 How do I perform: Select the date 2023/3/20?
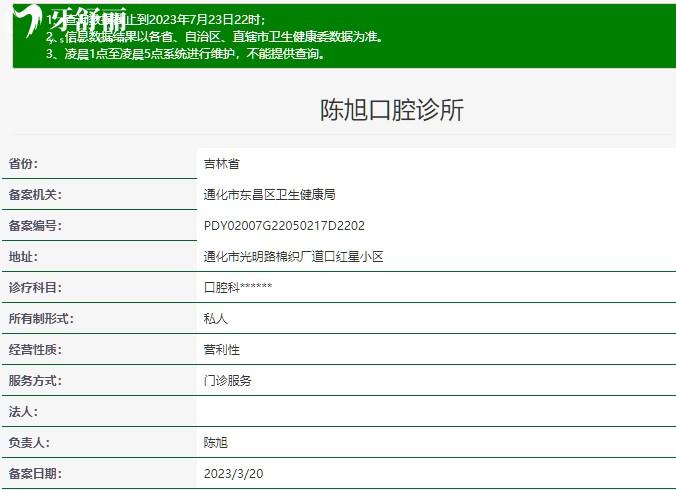234,474
